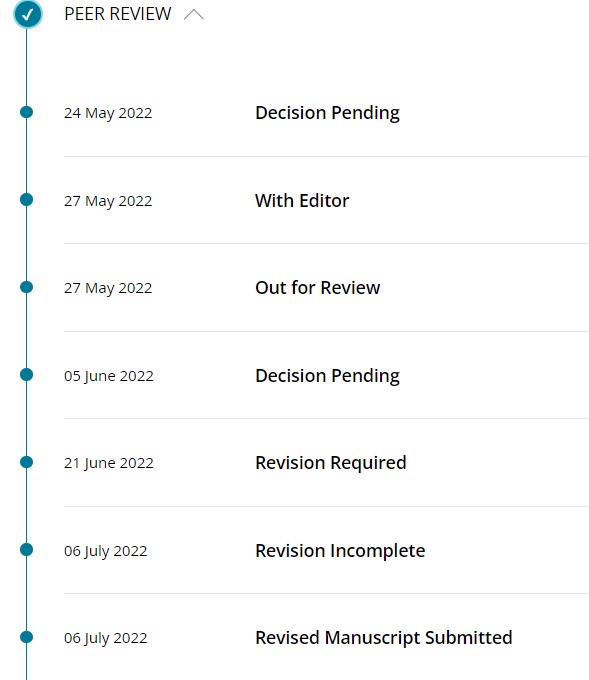Select timeline dot beside Out for Review

[x=26, y=287]
